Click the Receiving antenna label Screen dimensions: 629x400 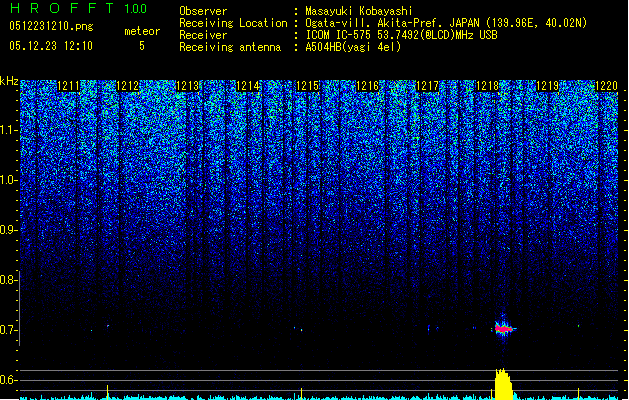click(x=230, y=47)
